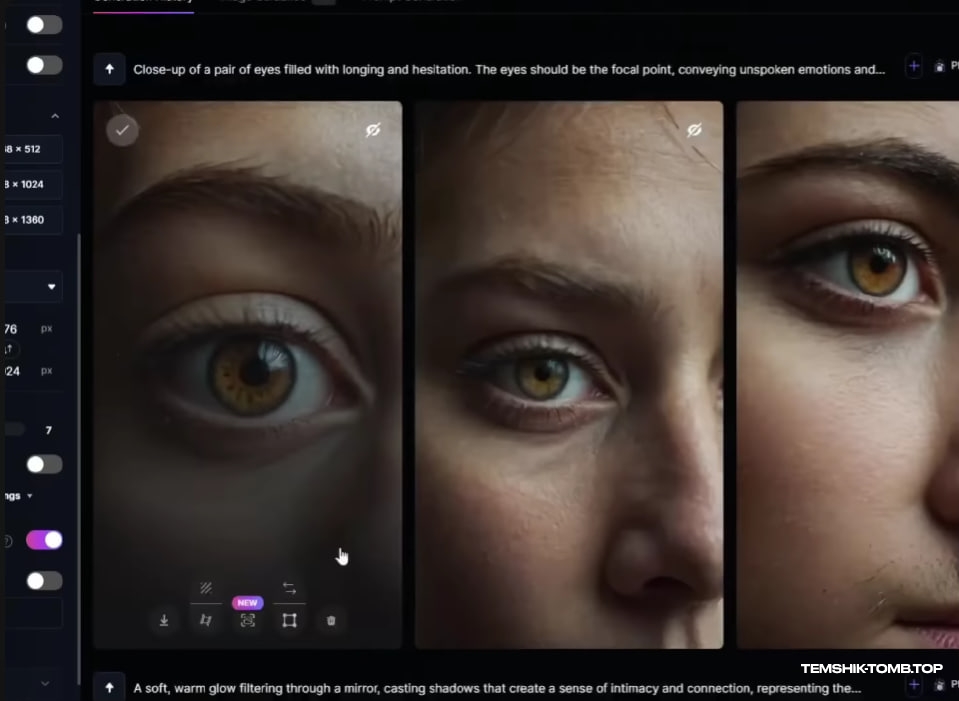Select the '× 1024' size option
The height and width of the screenshot is (701, 959).
(32, 184)
